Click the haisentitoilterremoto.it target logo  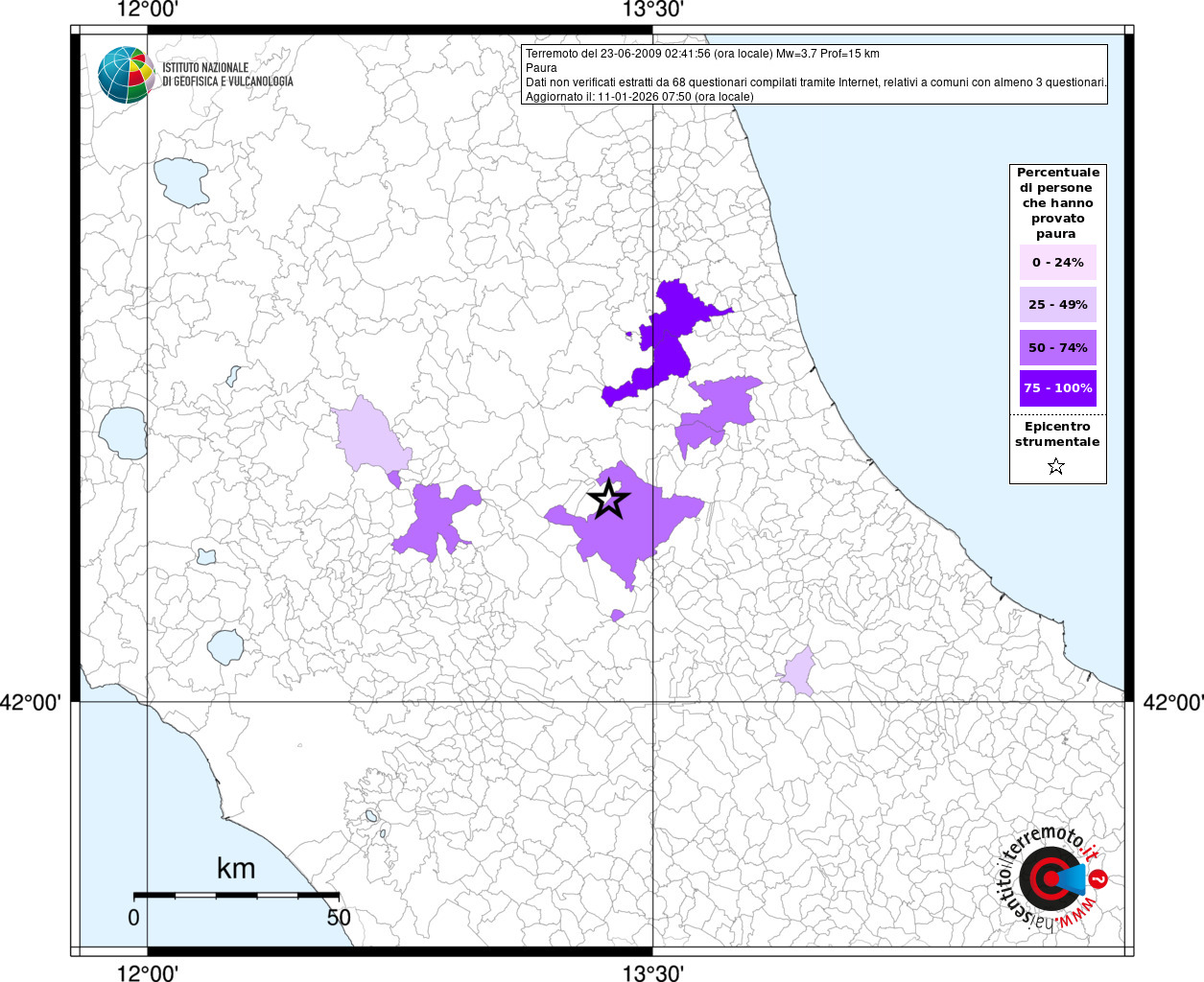click(x=1048, y=878)
